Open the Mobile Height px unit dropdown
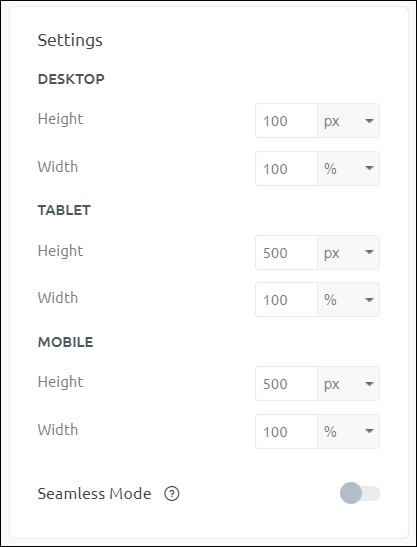This screenshot has width=417, height=547. pyautogui.click(x=348, y=384)
